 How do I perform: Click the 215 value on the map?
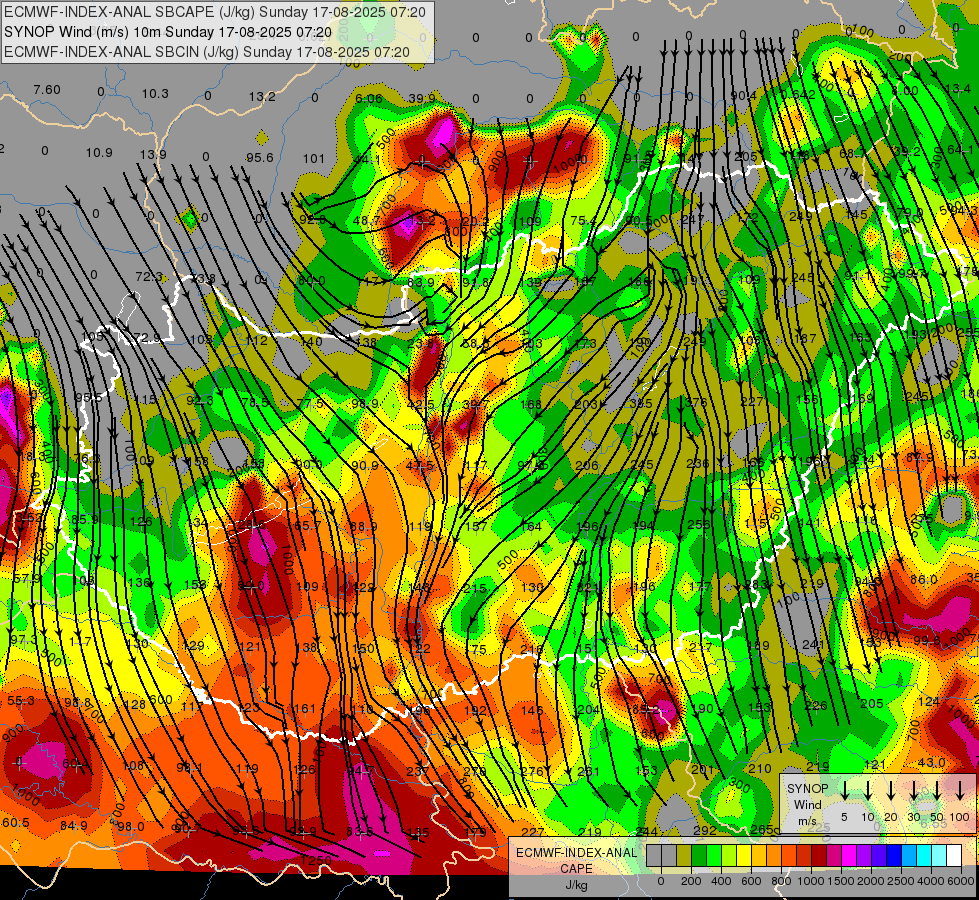click(475, 588)
